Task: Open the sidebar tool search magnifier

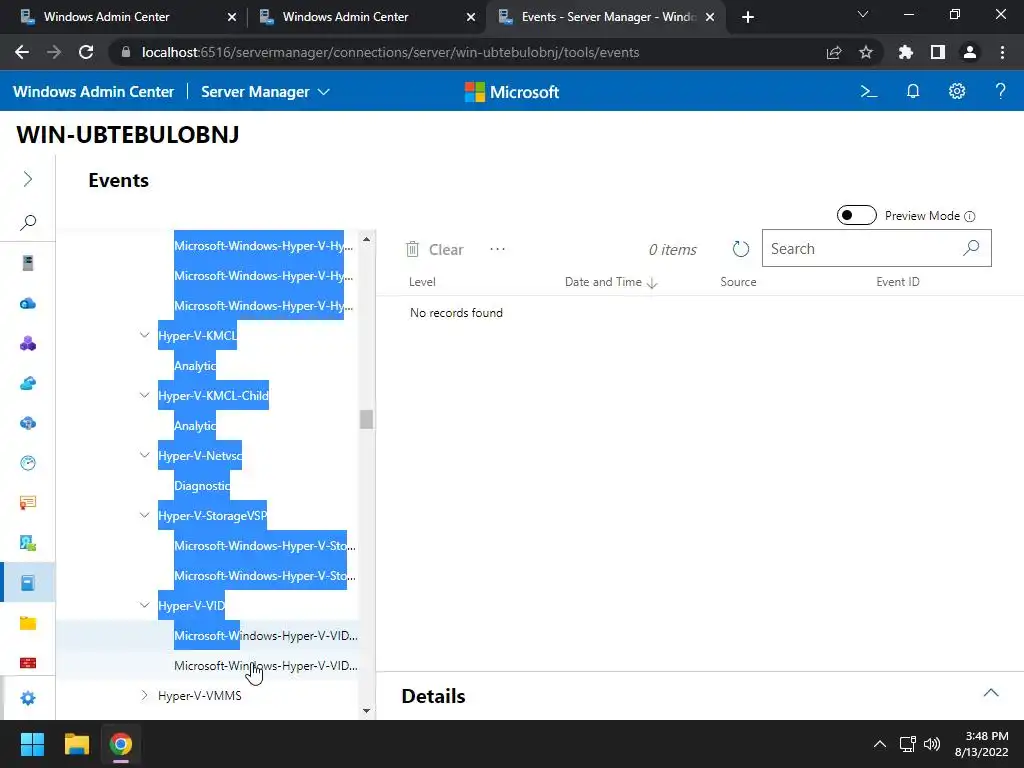Action: point(27,222)
